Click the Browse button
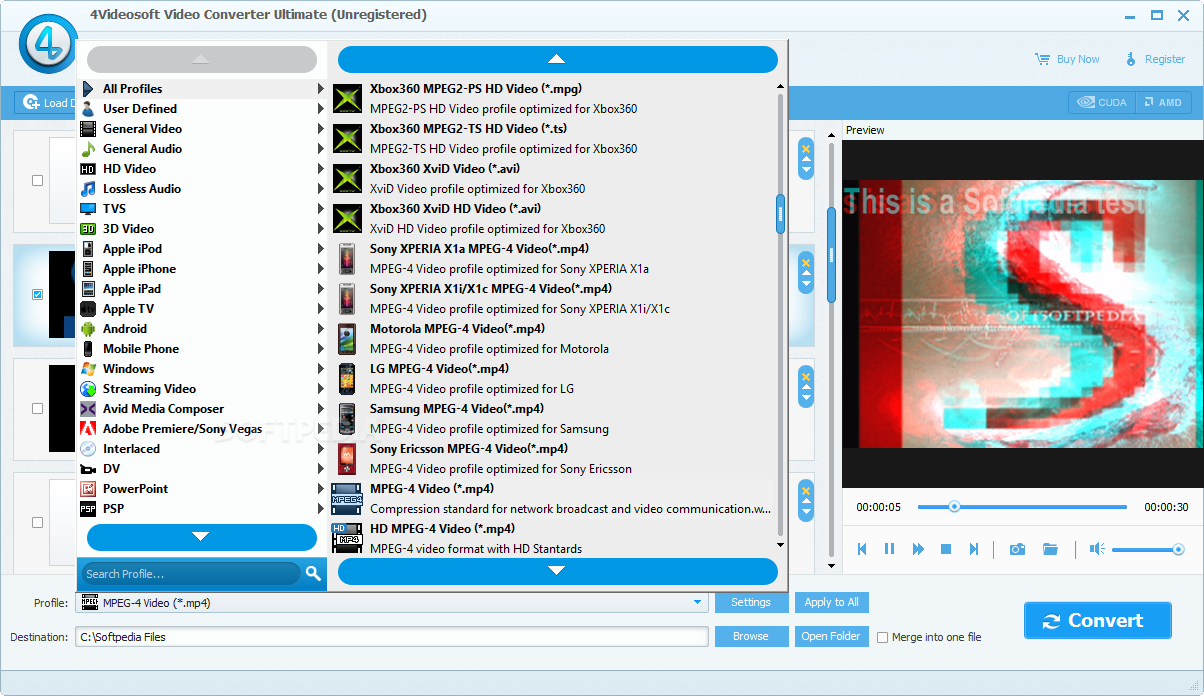 click(x=751, y=637)
